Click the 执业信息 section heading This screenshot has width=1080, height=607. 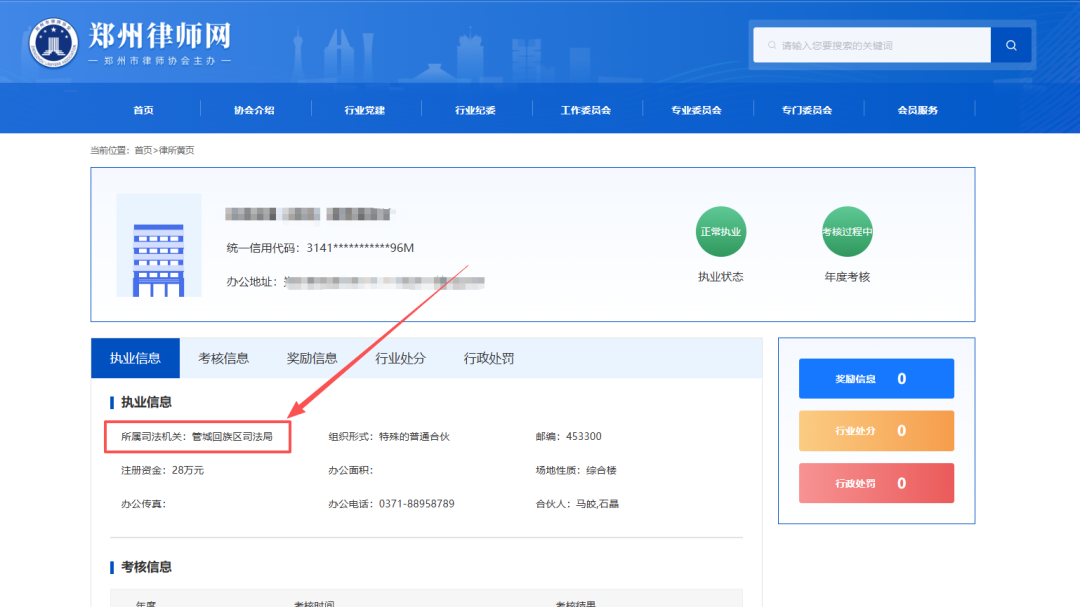click(x=146, y=402)
